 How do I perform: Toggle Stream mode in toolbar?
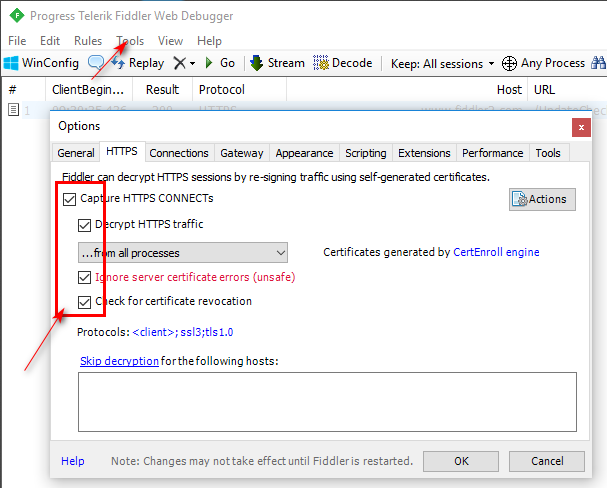click(277, 63)
